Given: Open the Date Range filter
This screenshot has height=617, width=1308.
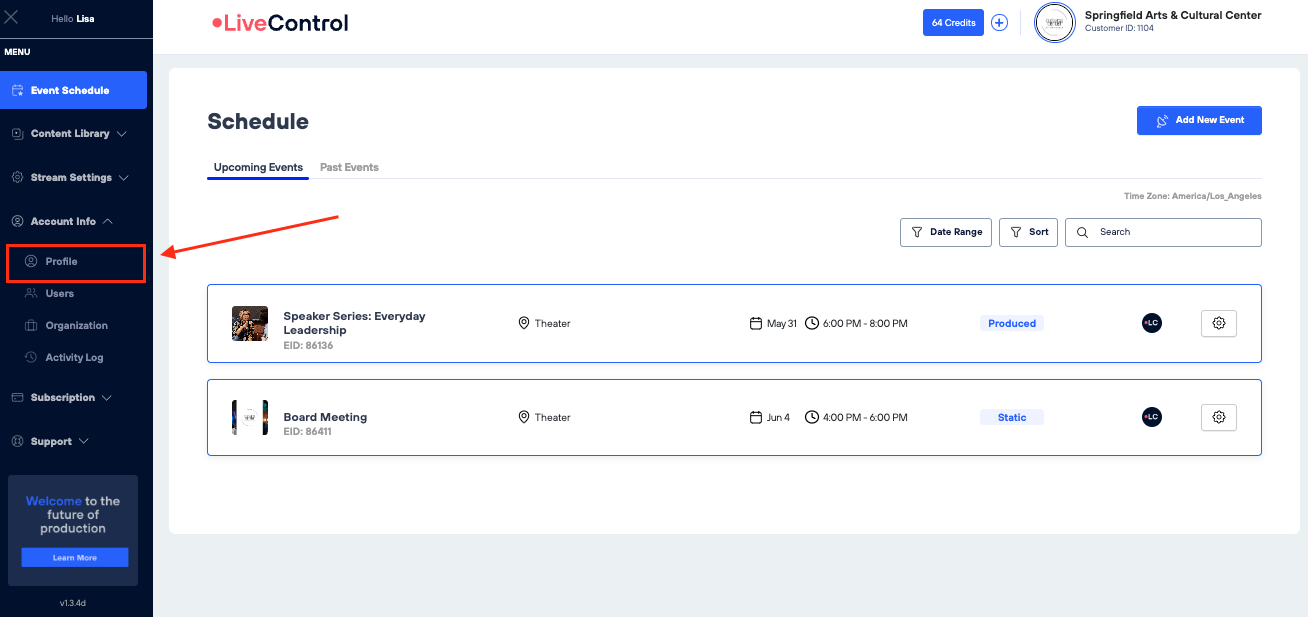Looking at the screenshot, I should [945, 232].
